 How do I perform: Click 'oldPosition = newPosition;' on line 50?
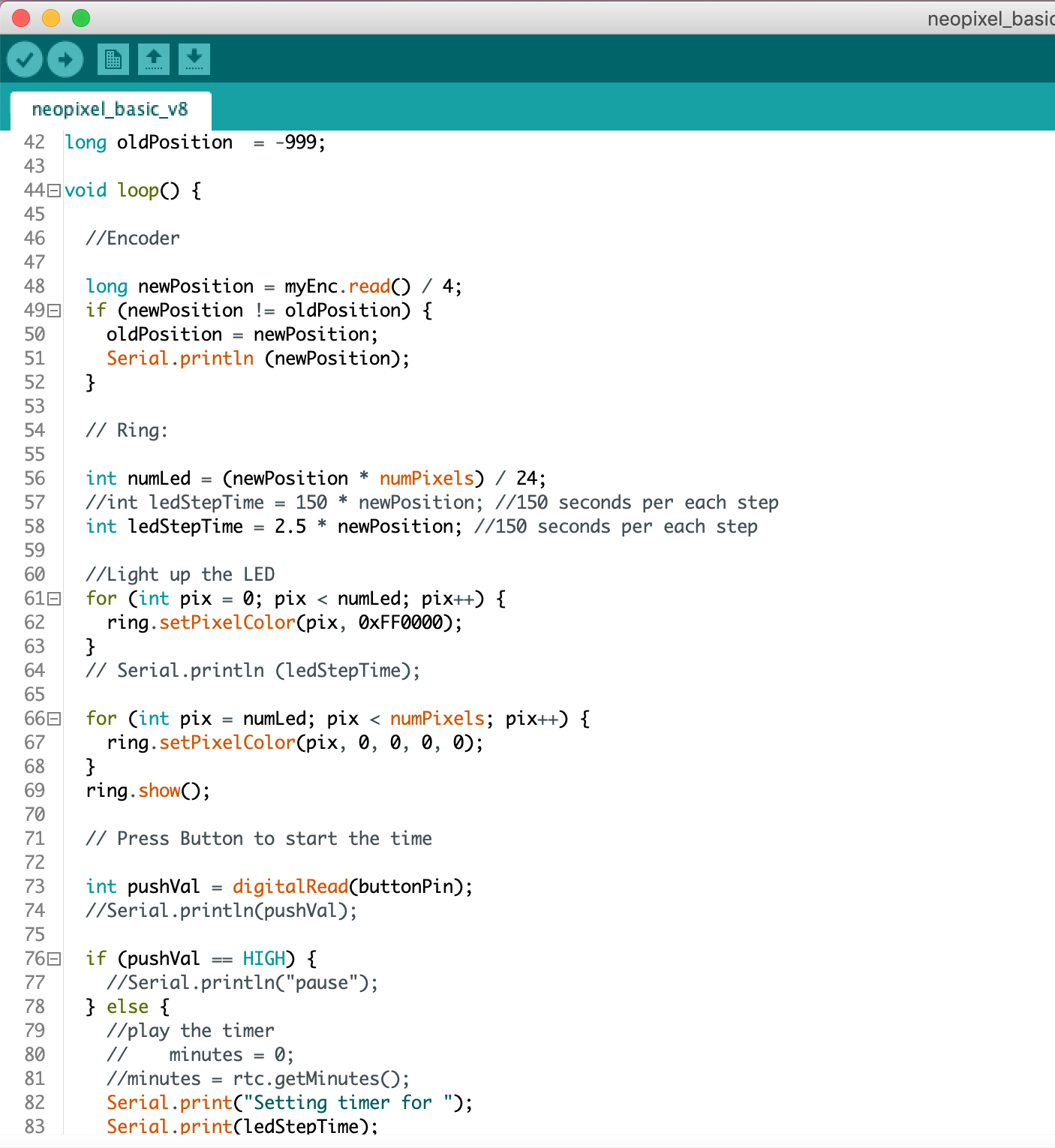click(242, 335)
